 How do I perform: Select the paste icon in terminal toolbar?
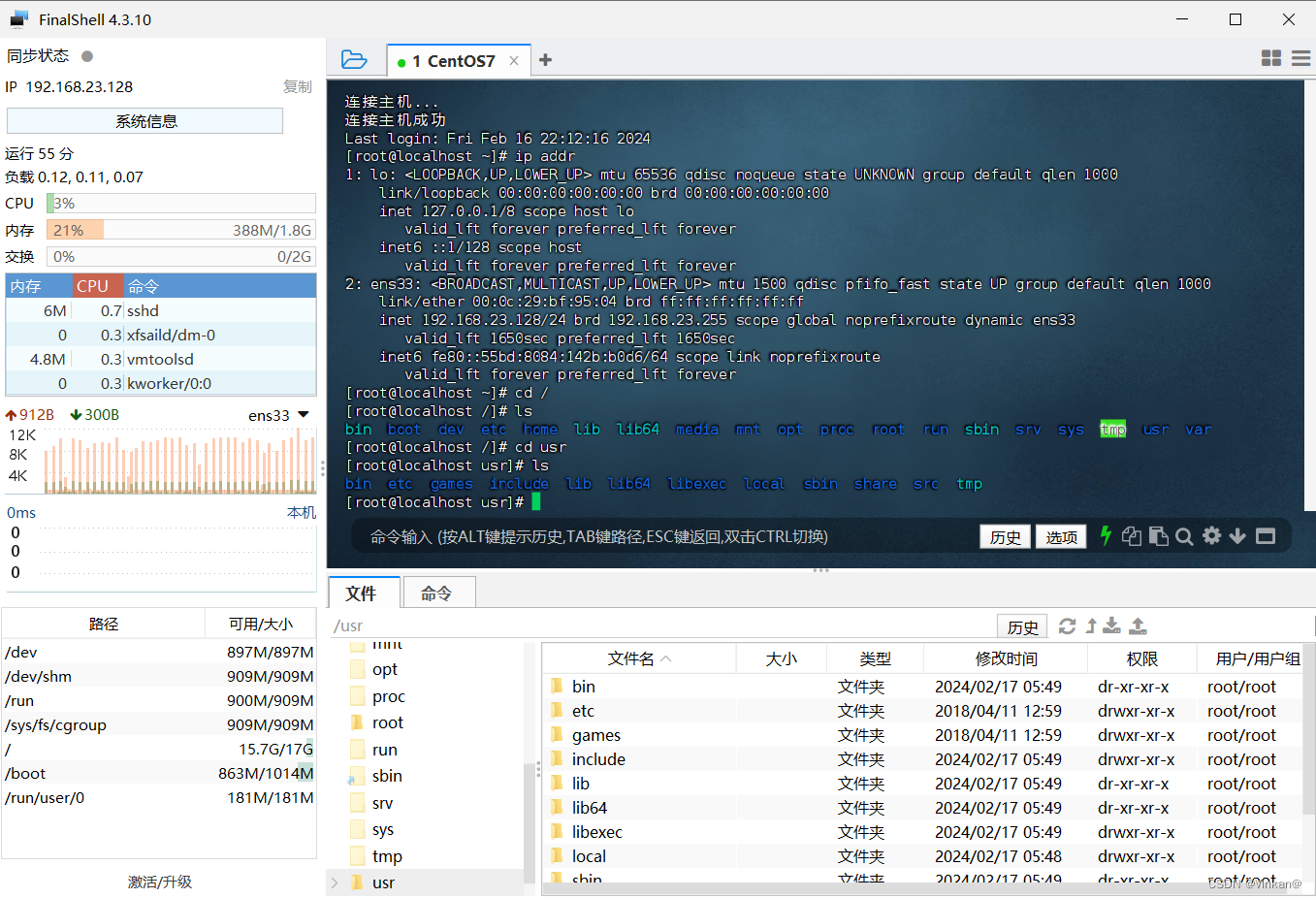[1158, 535]
